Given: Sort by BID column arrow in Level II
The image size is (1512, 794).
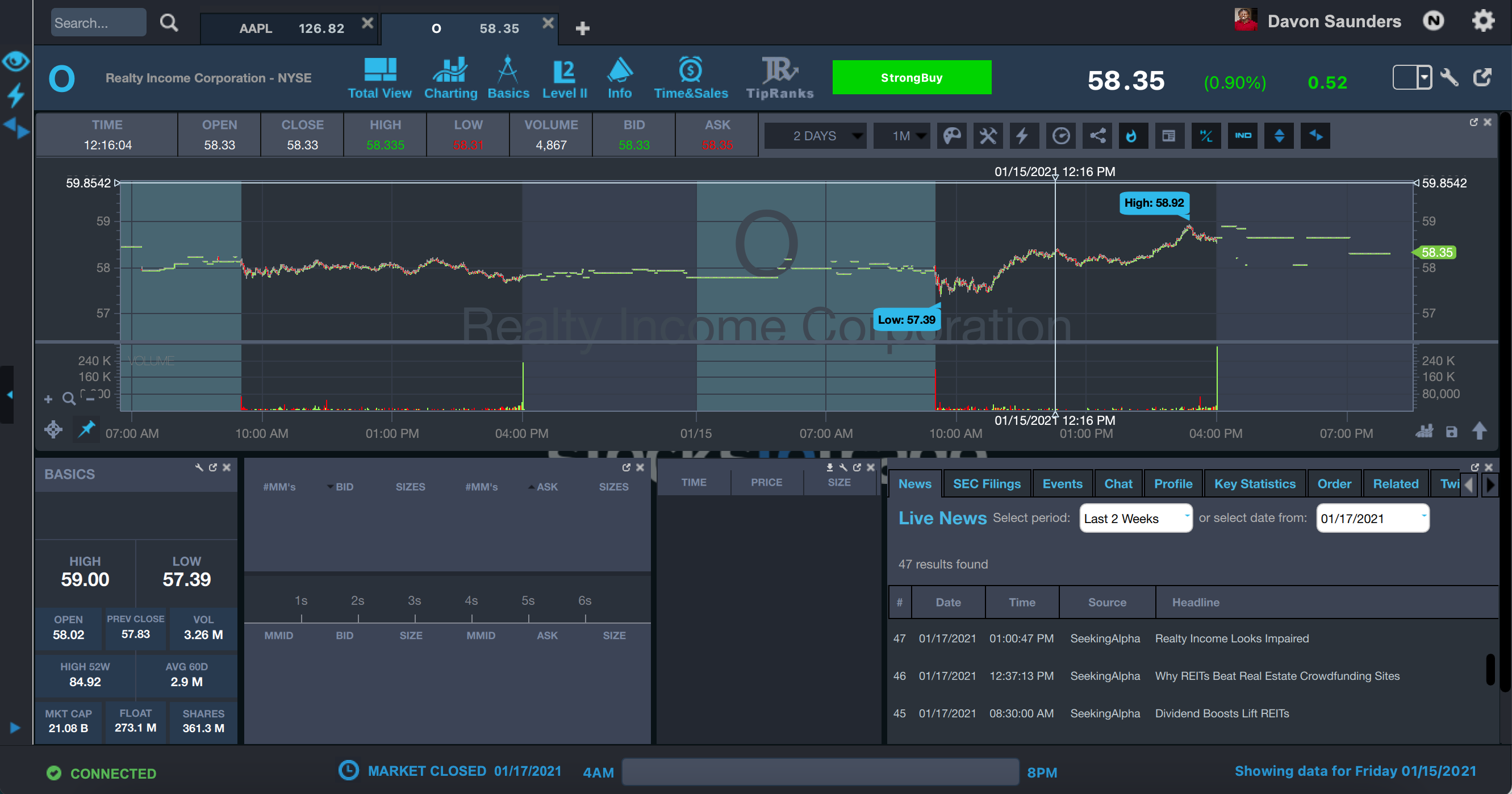Looking at the screenshot, I should [330, 487].
